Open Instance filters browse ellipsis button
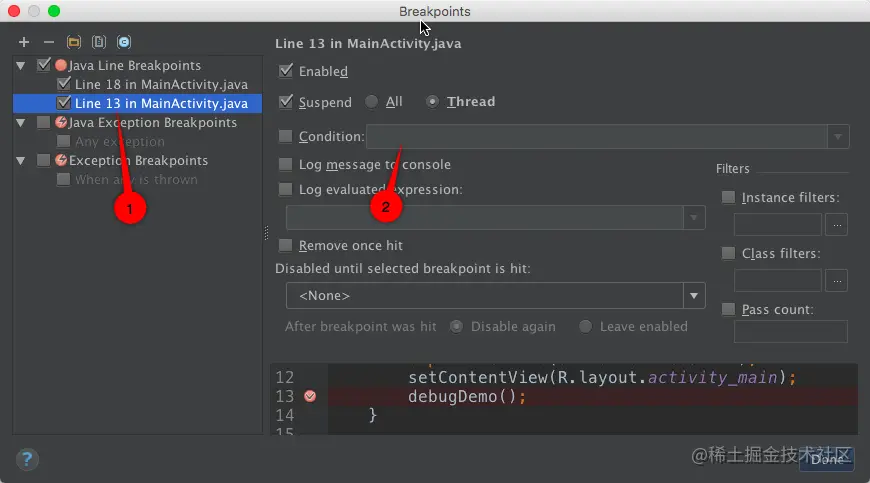This screenshot has height=483, width=870. pos(837,225)
